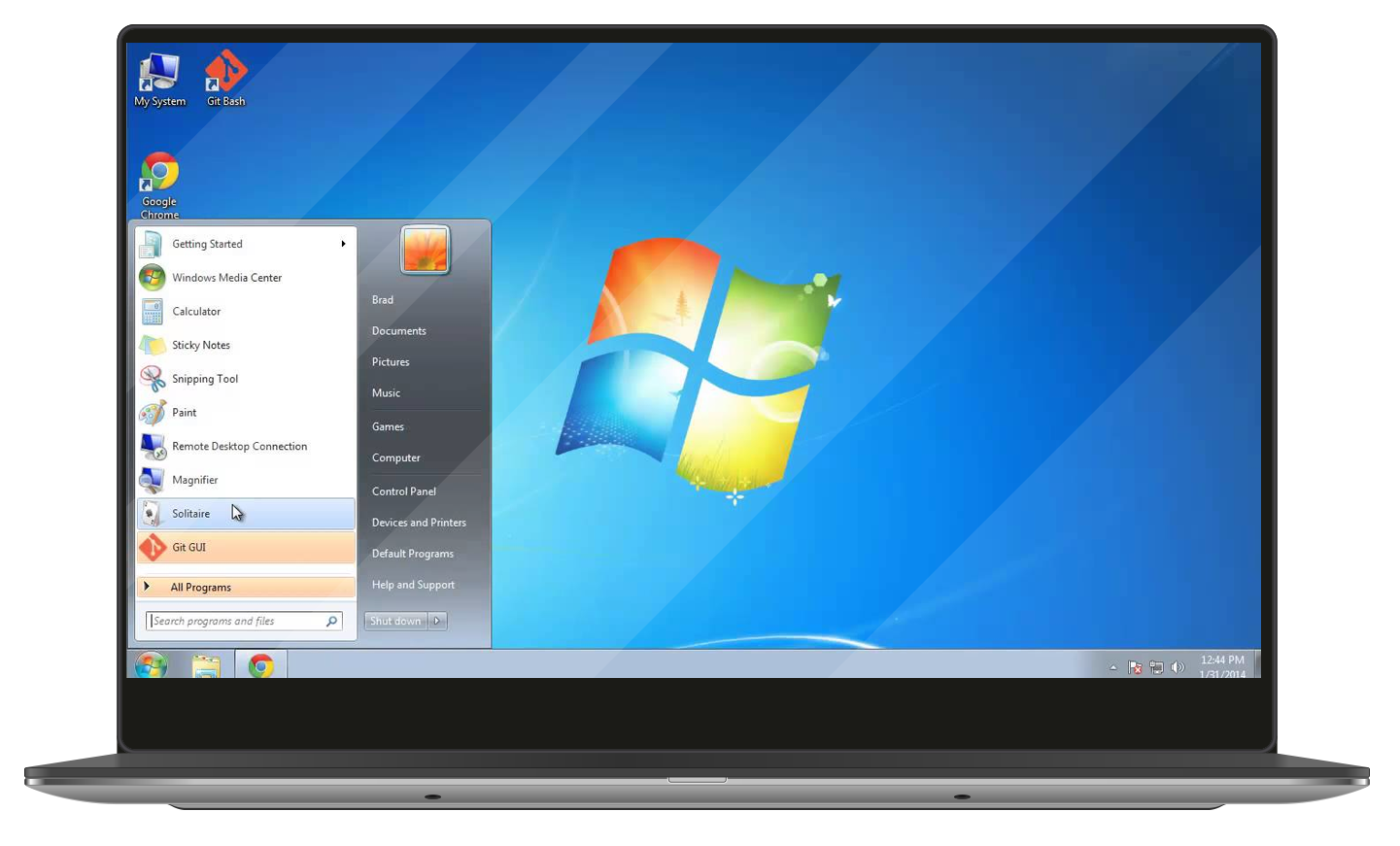This screenshot has width=1400, height=846.
Task: Click the Chrome icon in the taskbar
Action: click(x=260, y=666)
